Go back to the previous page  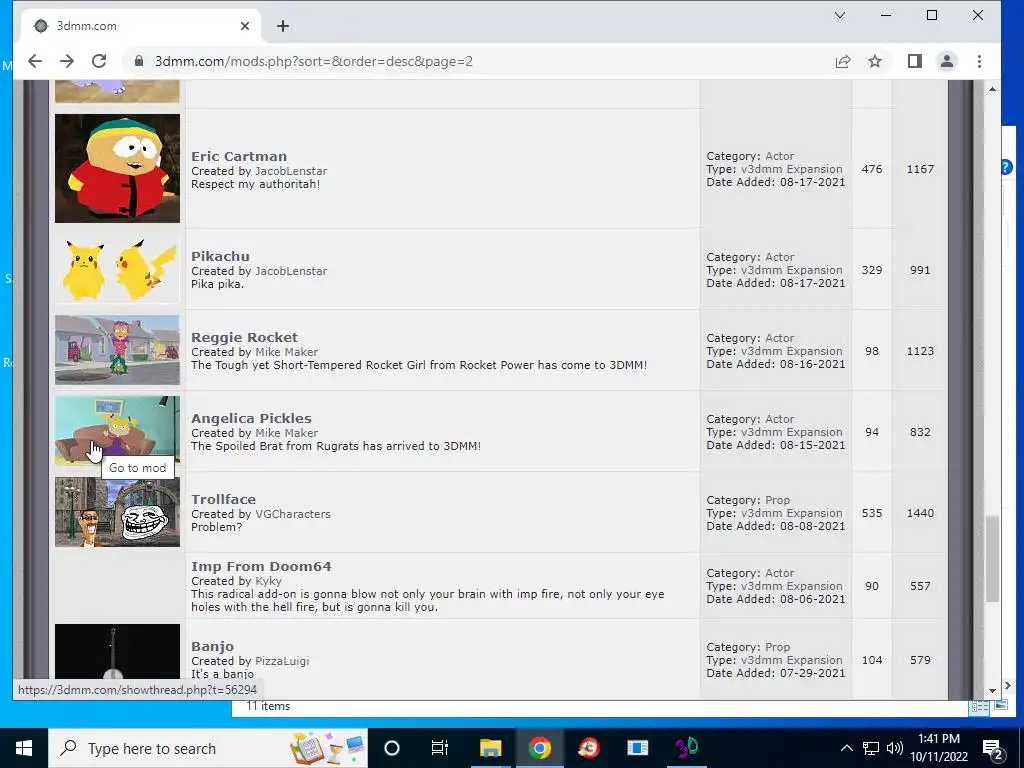[x=35, y=61]
